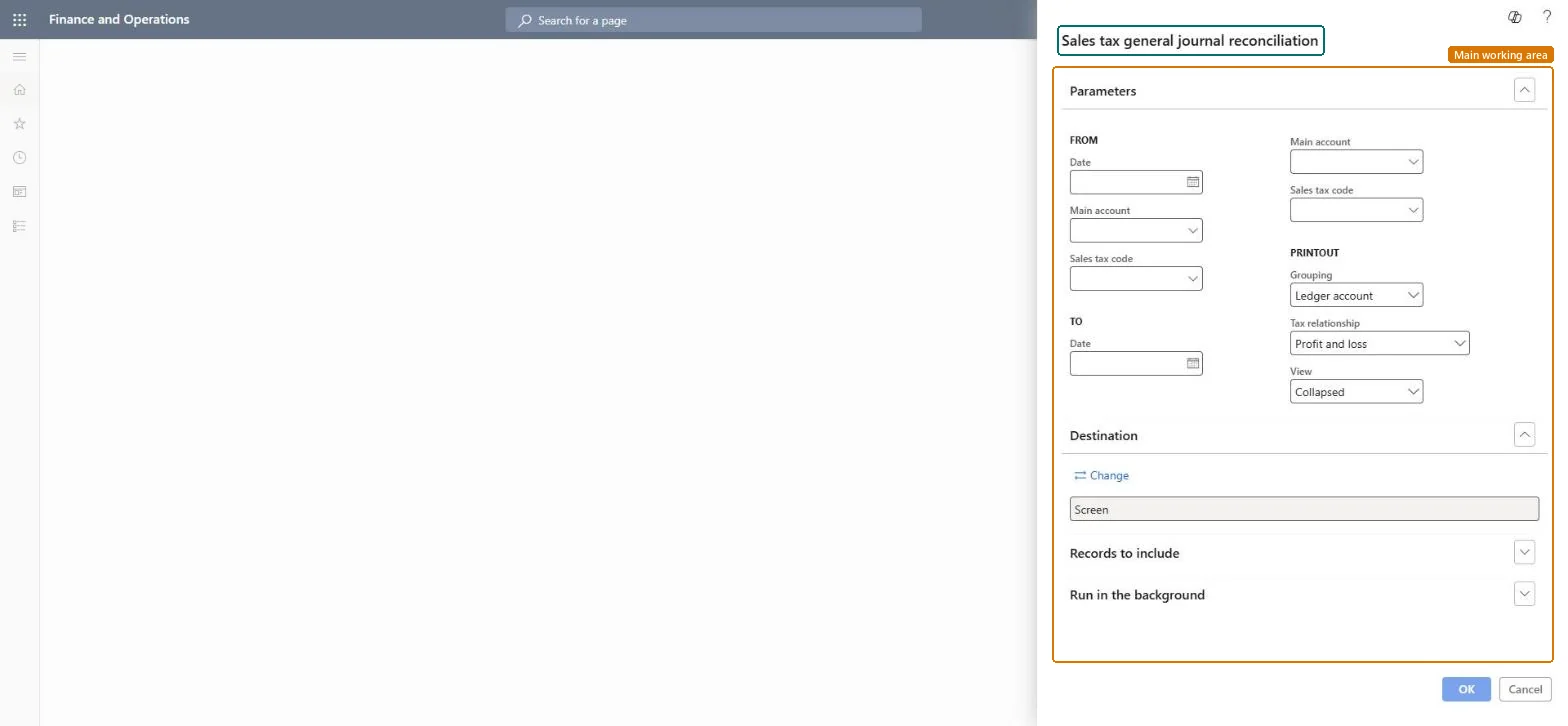Screen dimensions: 1568x726
Task: Click the Cancel button
Action: point(1525,689)
